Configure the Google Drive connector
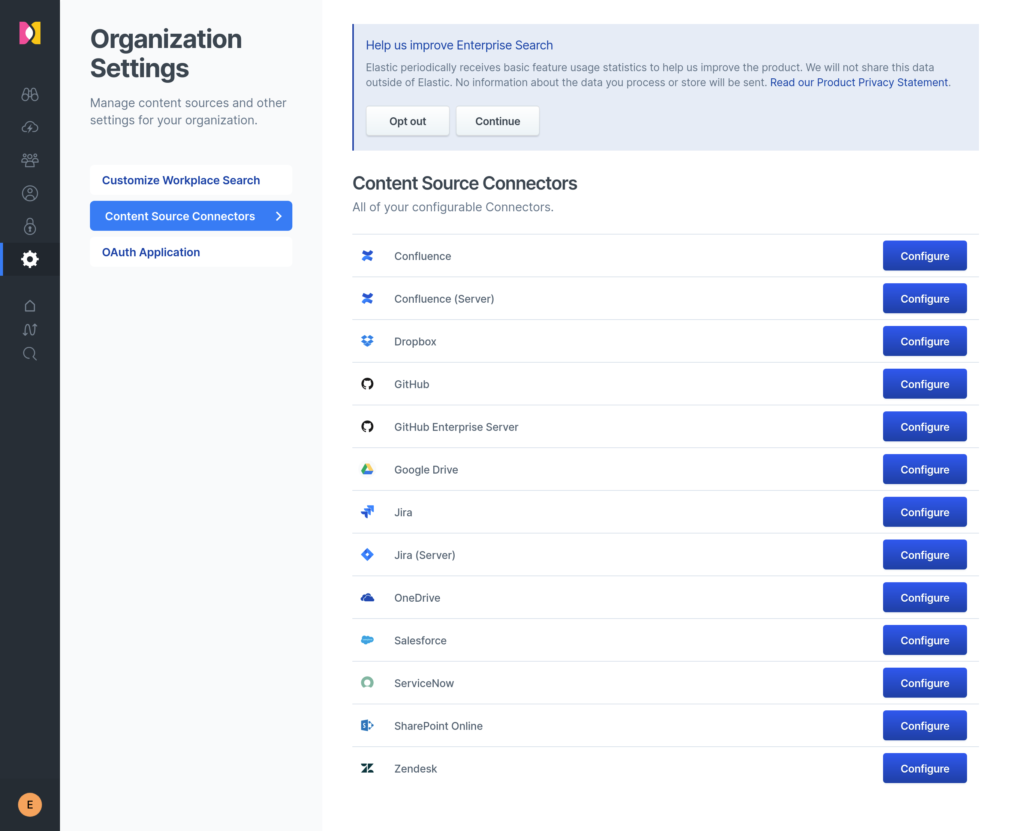 (x=925, y=470)
